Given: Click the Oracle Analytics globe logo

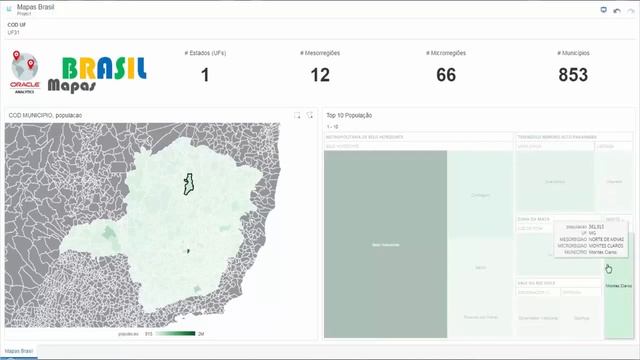Looking at the screenshot, I should pyautogui.click(x=24, y=72).
